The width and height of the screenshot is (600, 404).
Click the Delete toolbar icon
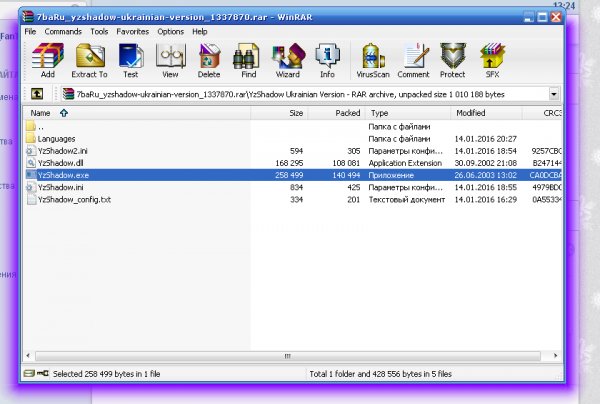209,61
